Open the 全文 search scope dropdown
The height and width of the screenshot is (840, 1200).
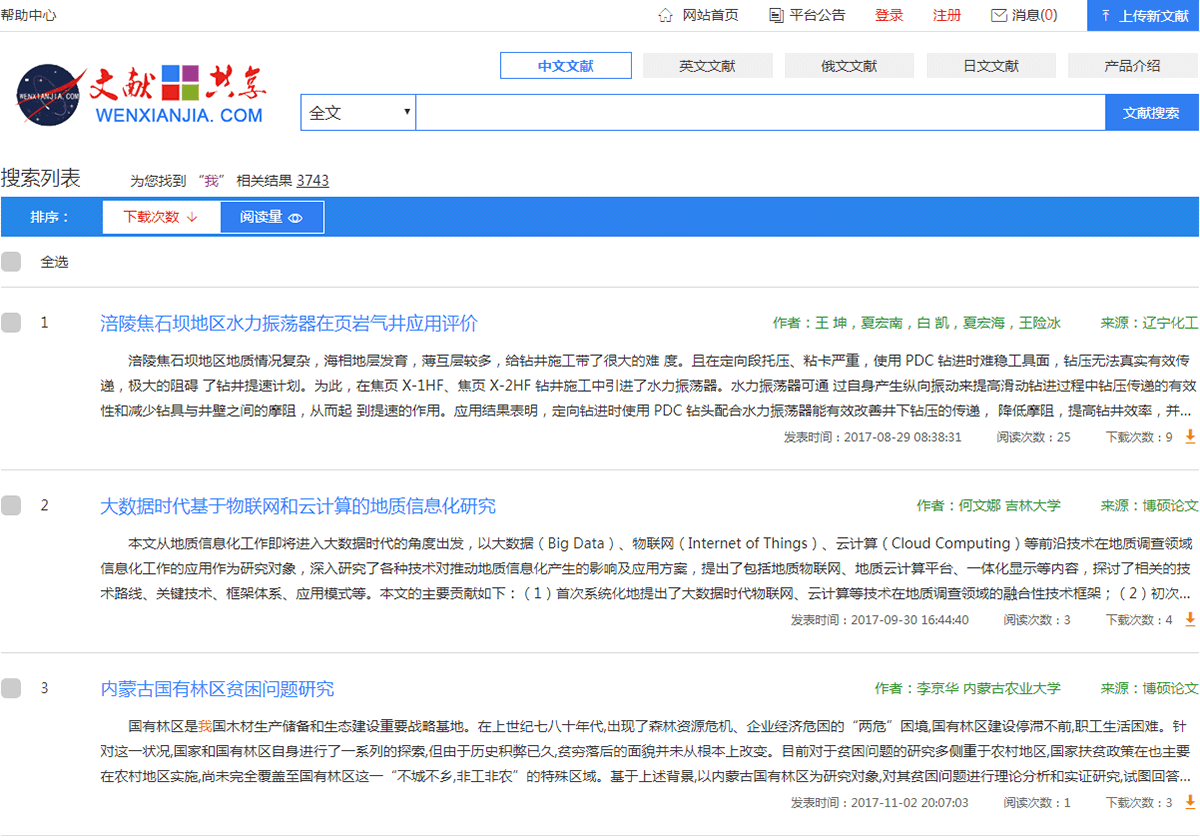[x=357, y=112]
